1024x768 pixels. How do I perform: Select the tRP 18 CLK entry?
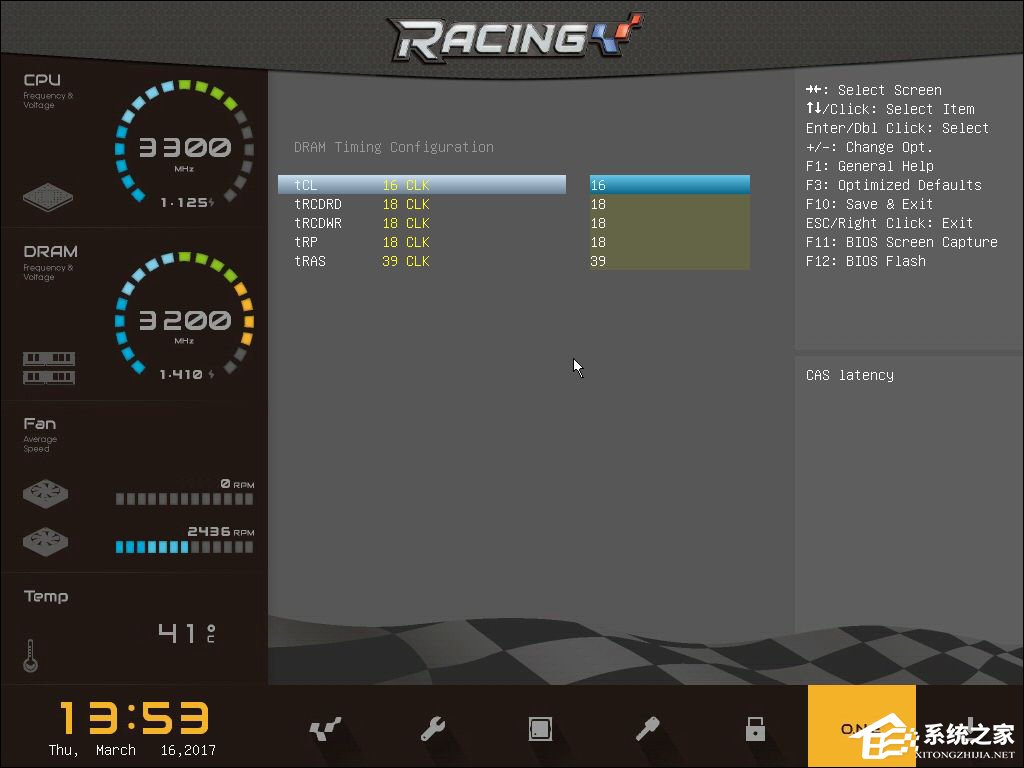[x=421, y=242]
